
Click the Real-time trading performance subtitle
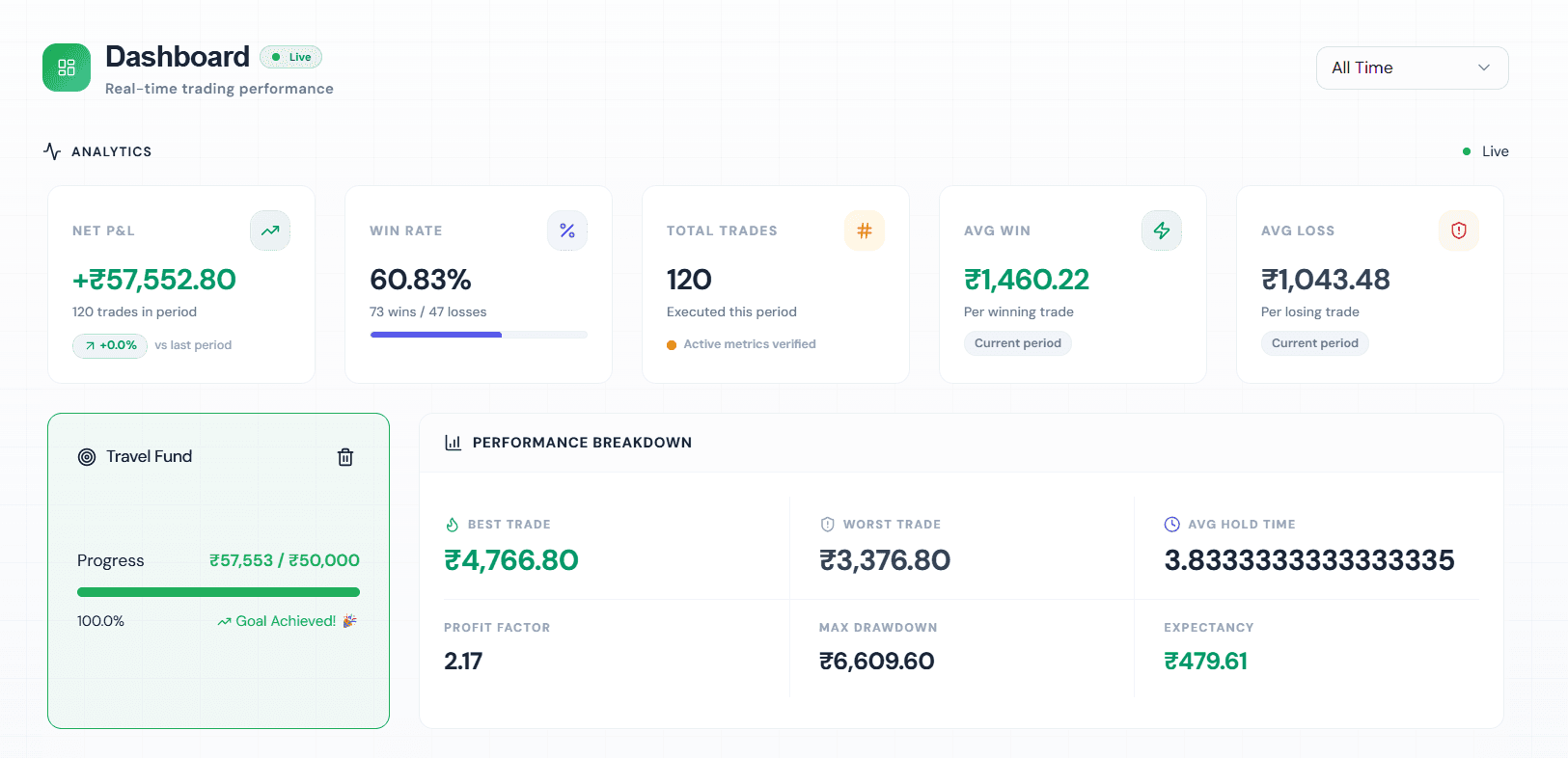(219, 89)
